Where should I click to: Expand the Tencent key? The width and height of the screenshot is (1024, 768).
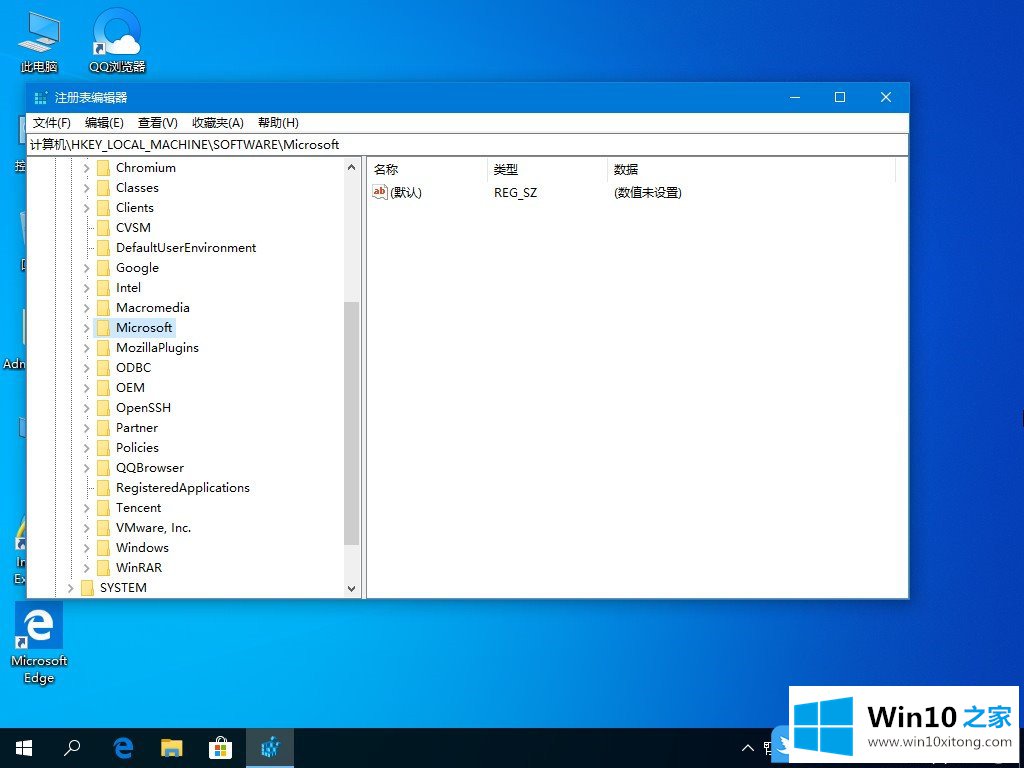(x=86, y=508)
